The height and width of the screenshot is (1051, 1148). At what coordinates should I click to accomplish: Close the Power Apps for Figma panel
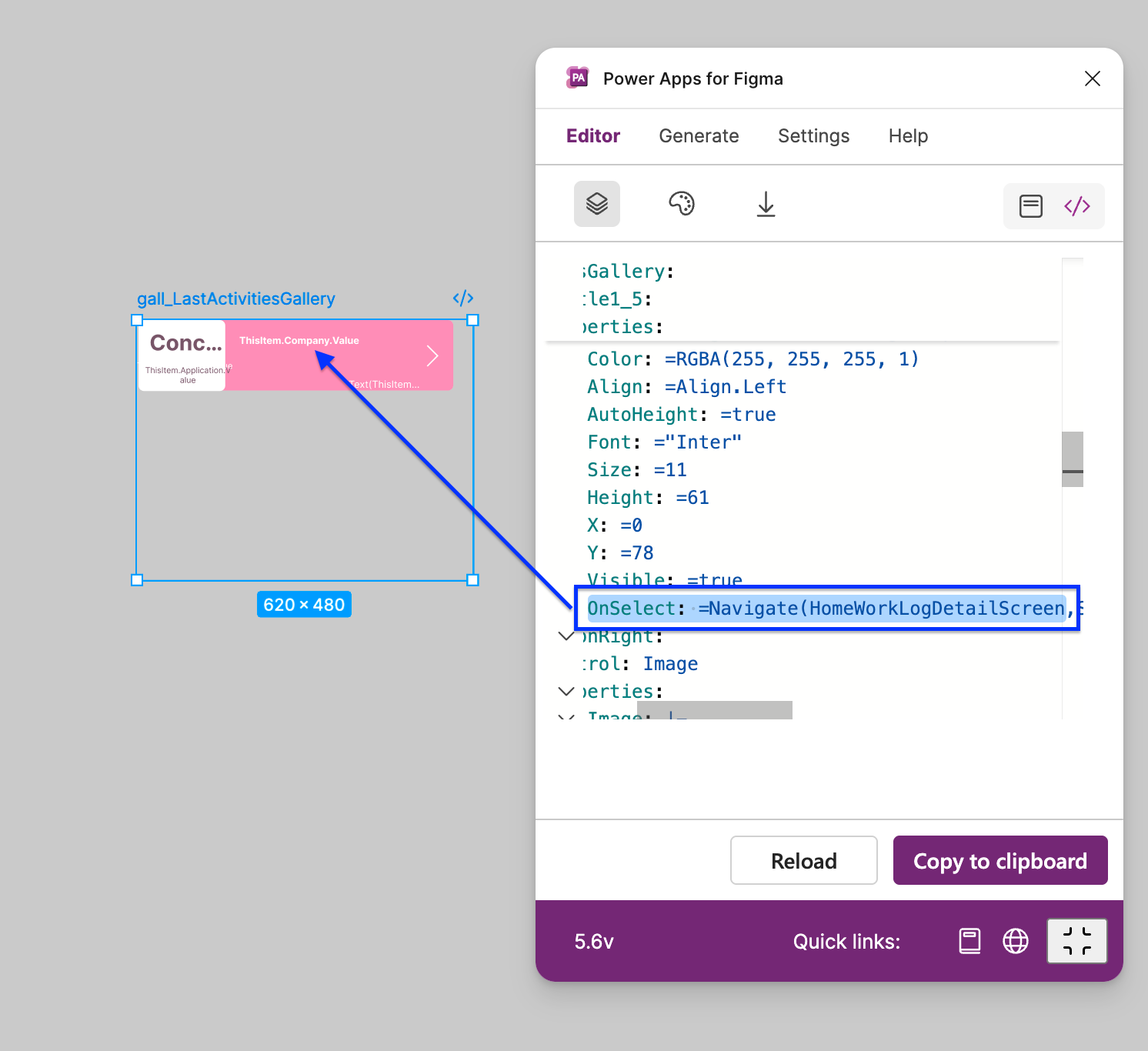click(x=1093, y=78)
